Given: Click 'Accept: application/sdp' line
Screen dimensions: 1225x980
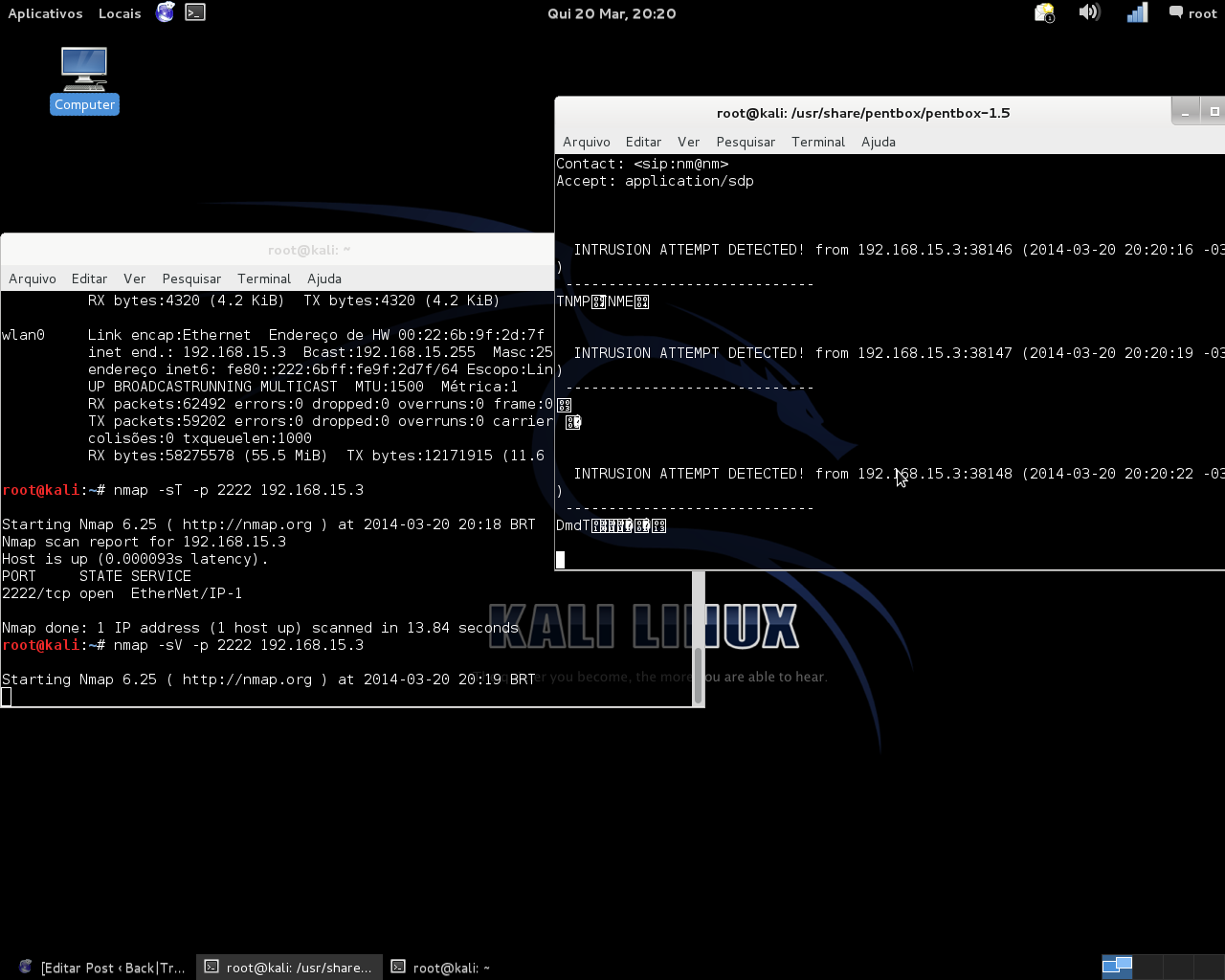Looking at the screenshot, I should tap(655, 181).
